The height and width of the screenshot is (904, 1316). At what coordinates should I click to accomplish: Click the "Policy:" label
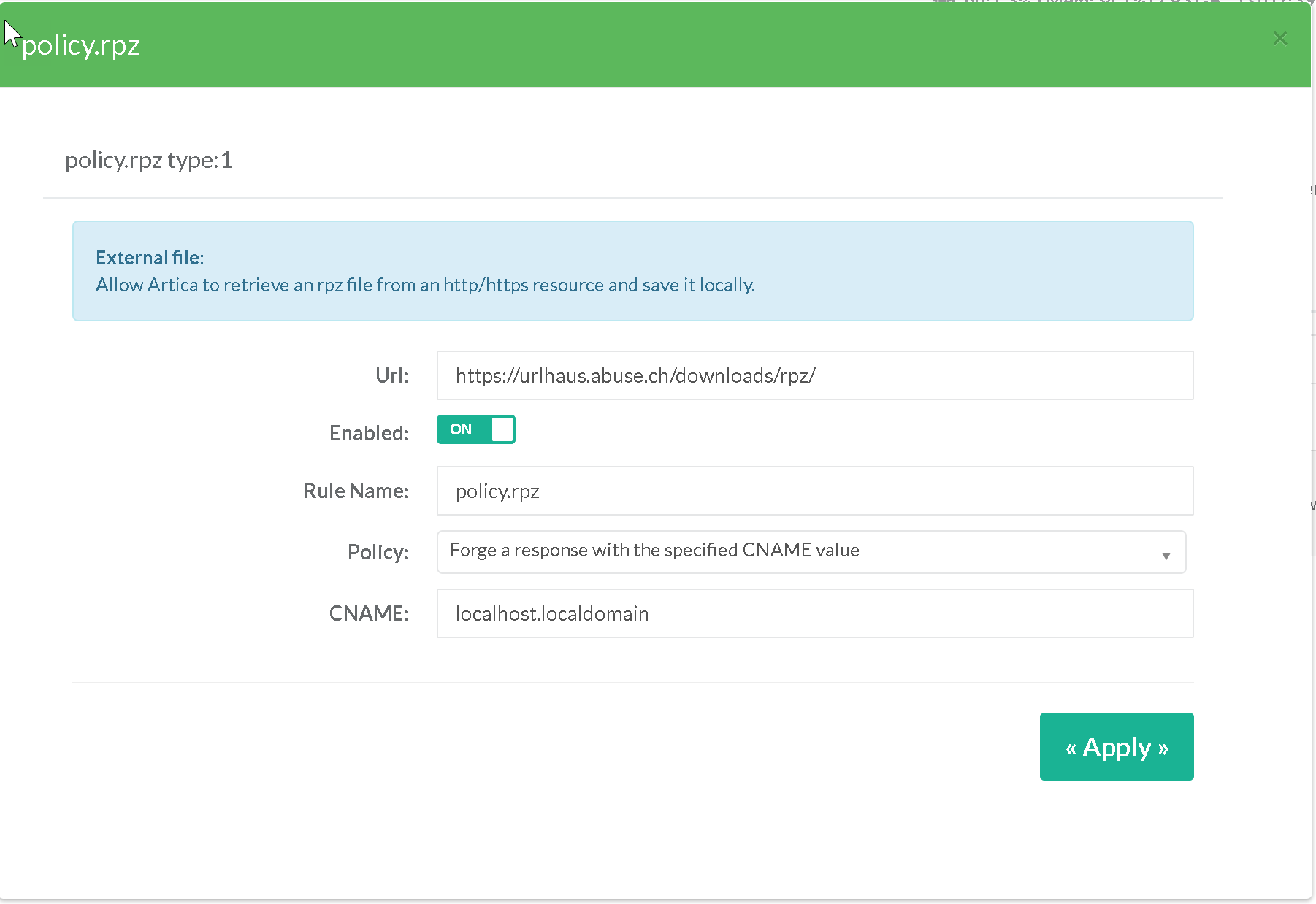point(378,552)
